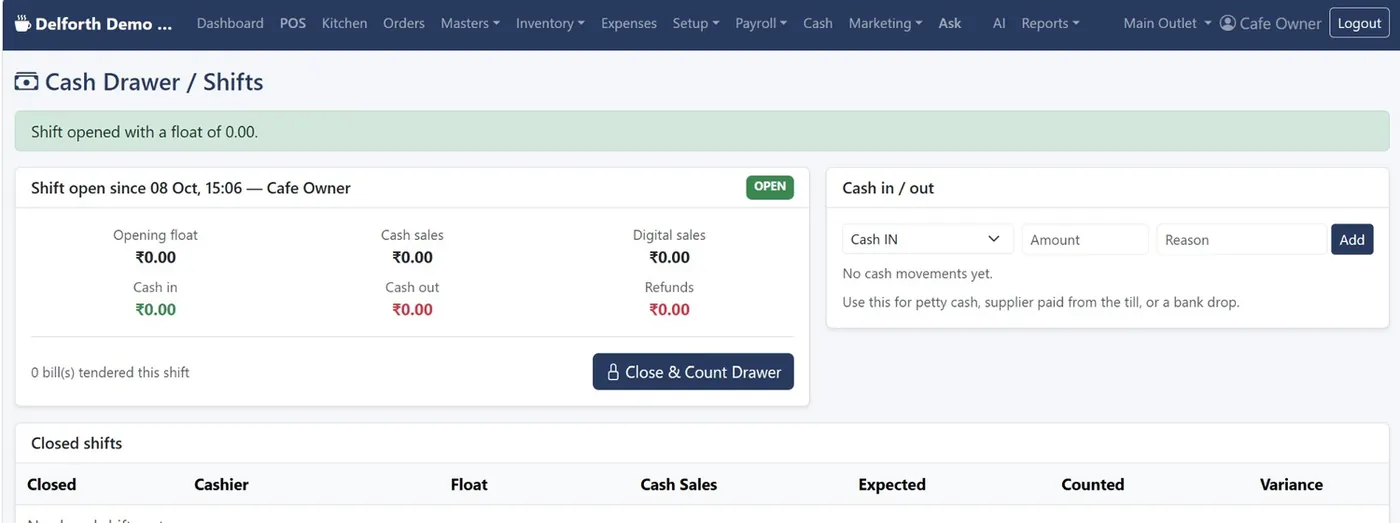Open the Kitchen view
The height and width of the screenshot is (523, 1400).
tap(344, 23)
